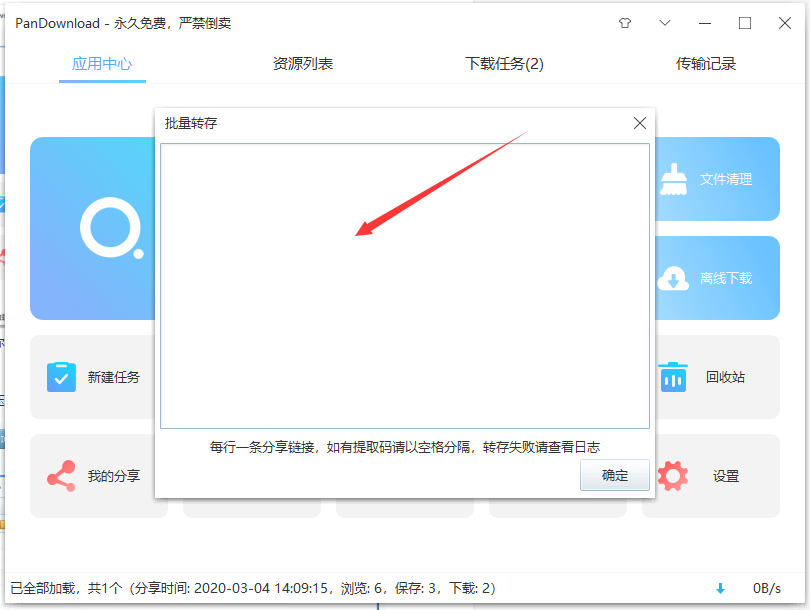
Task: Click the 离线下载 cloud icon
Action: pyautogui.click(x=673, y=278)
